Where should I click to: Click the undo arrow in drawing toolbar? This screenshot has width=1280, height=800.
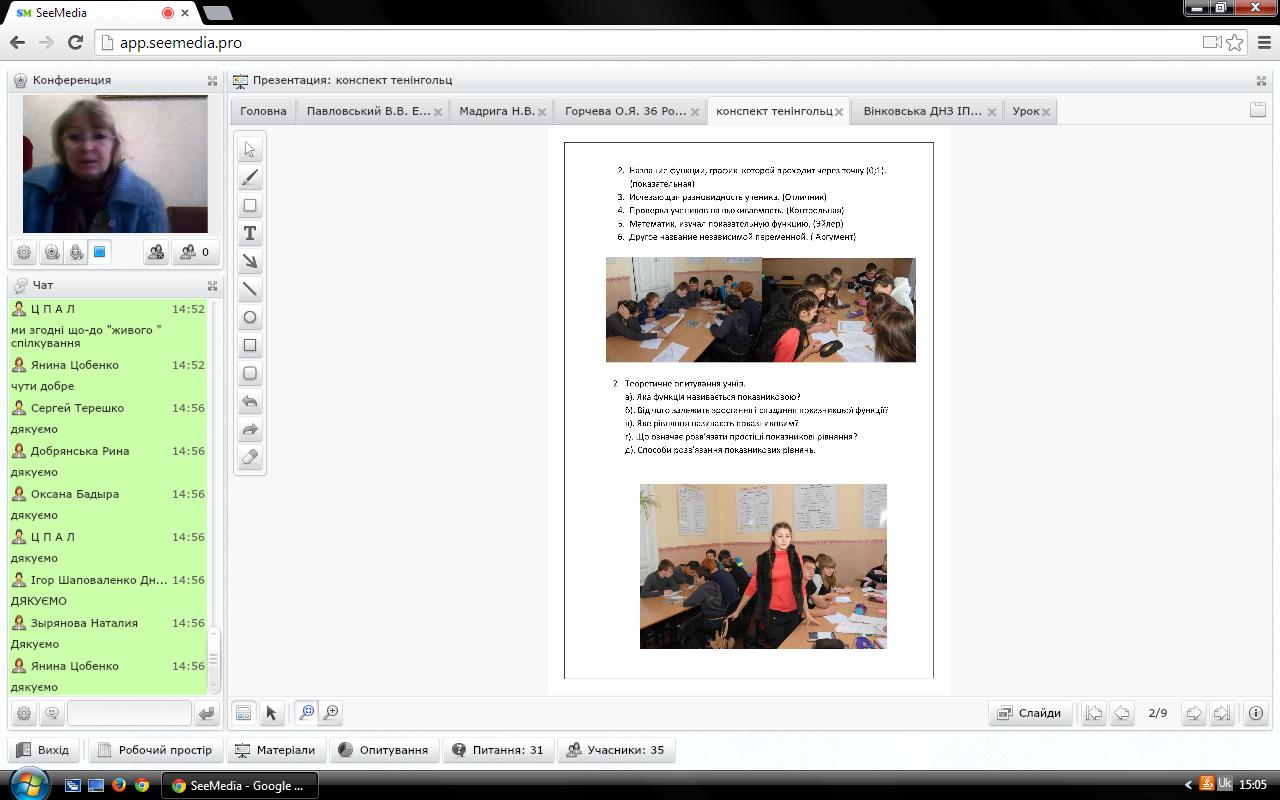tap(250, 402)
